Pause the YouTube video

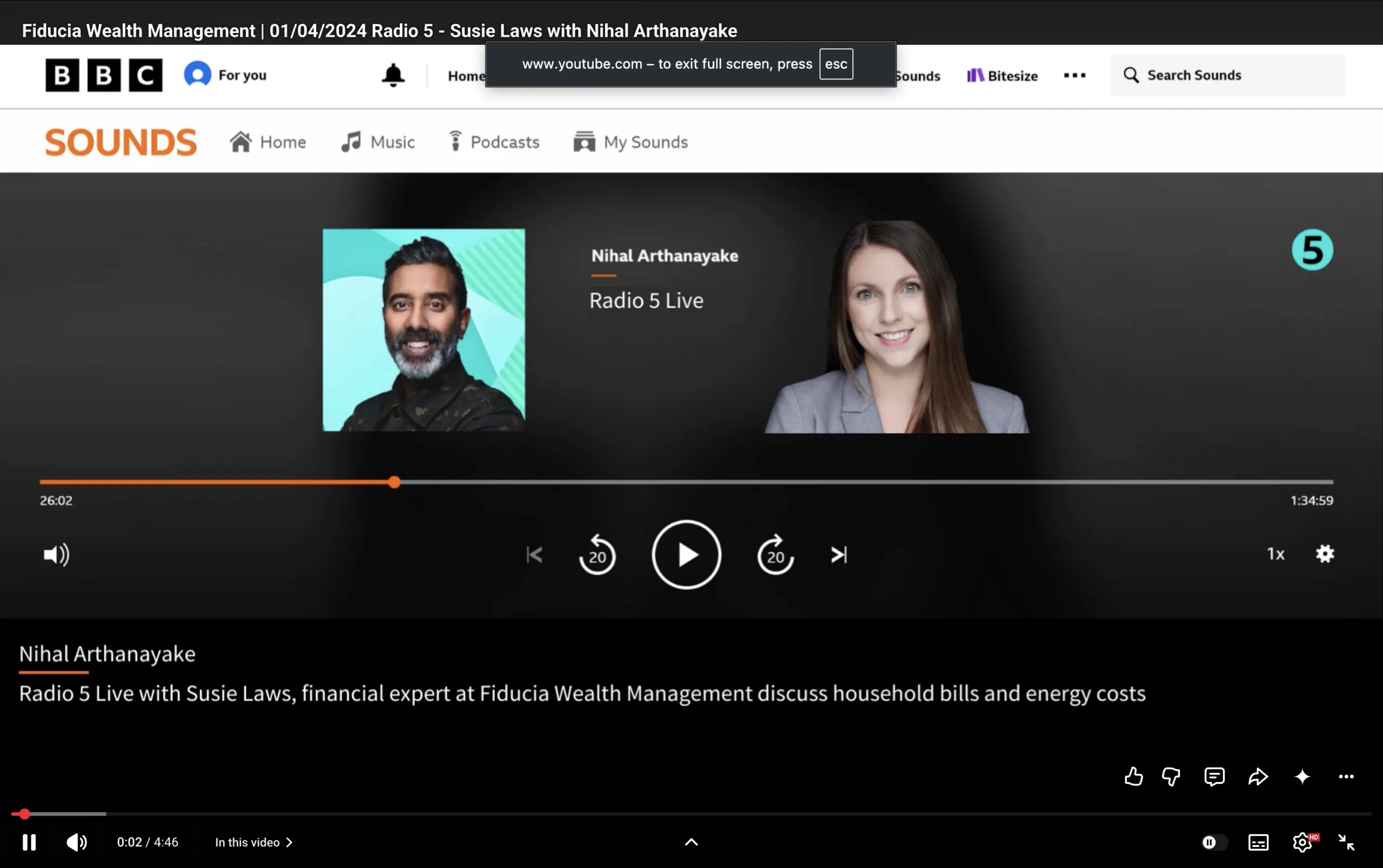click(29, 842)
